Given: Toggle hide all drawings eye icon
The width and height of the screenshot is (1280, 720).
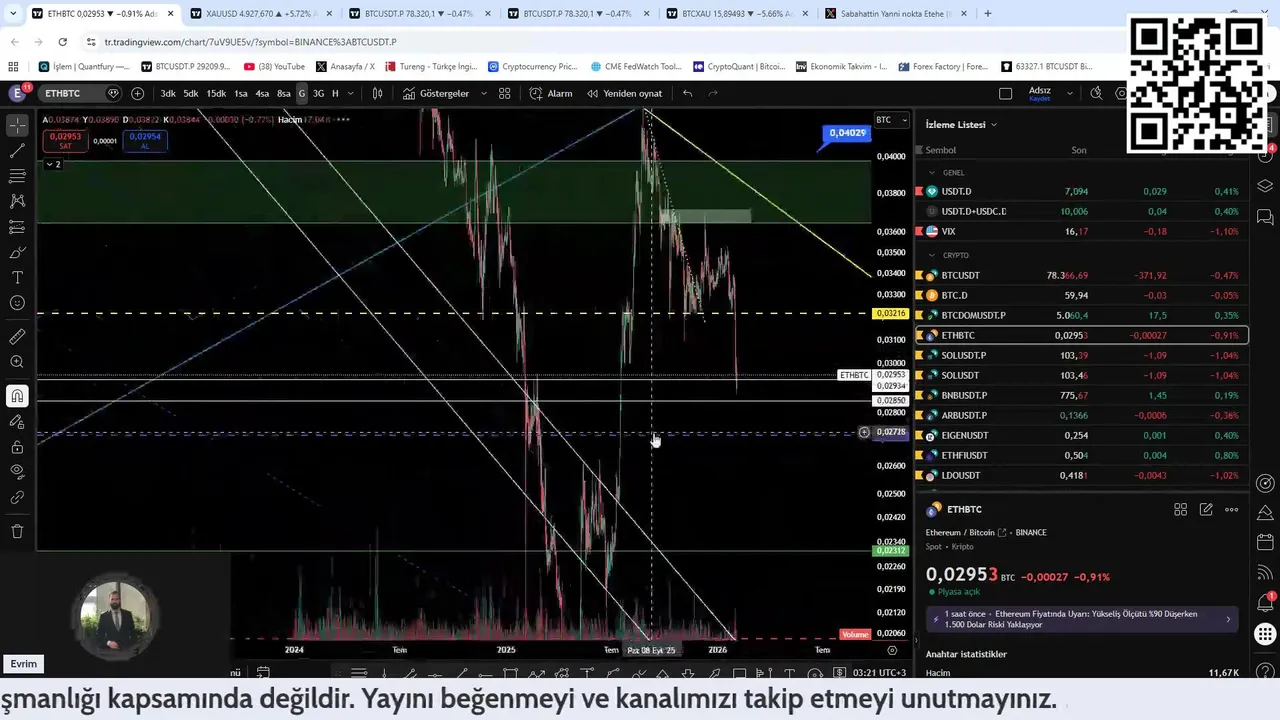Looking at the screenshot, I should (x=17, y=471).
